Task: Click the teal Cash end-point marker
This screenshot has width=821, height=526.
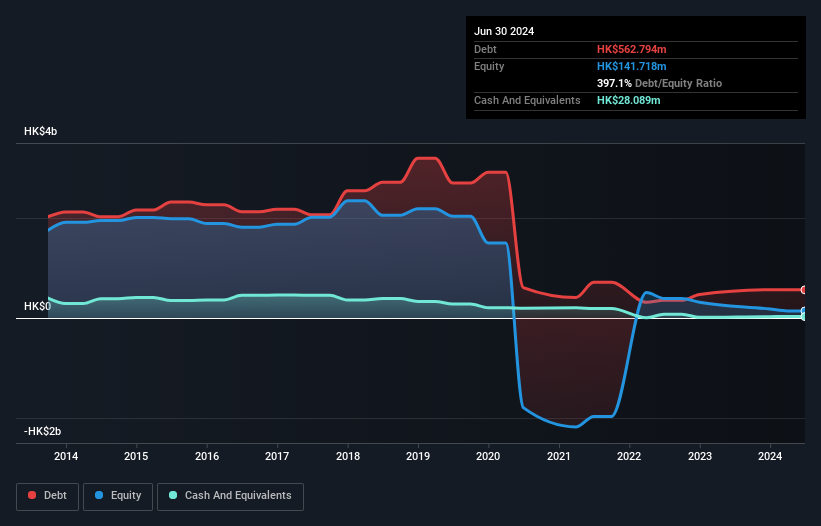Action: 804,317
